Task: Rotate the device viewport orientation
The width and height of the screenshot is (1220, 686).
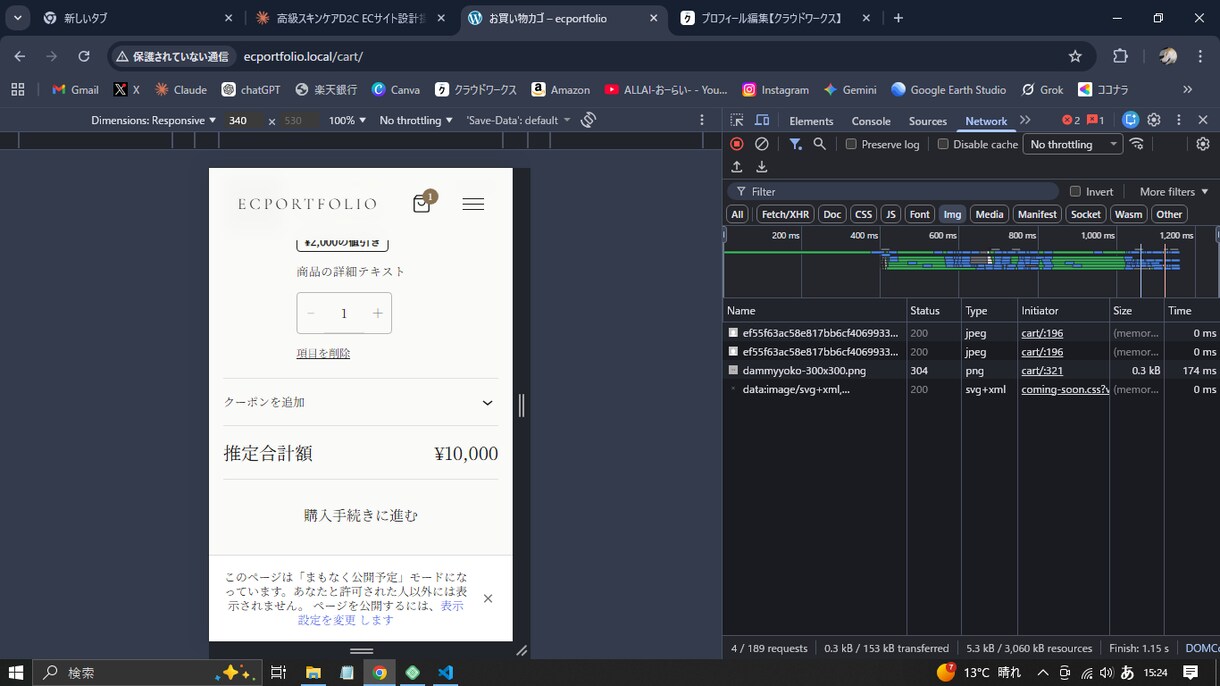Action: pyautogui.click(x=589, y=120)
